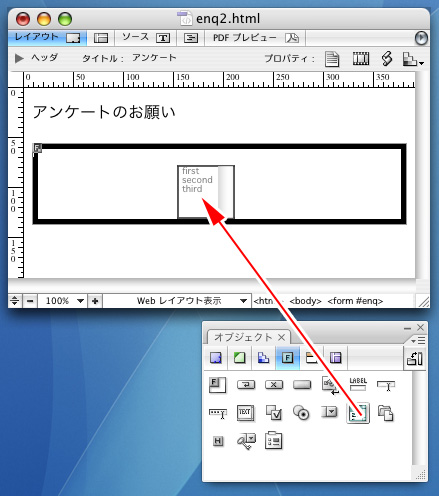The image size is (439, 496).
Task: Pick the Checkbox form object icon
Action: pyautogui.click(x=274, y=413)
